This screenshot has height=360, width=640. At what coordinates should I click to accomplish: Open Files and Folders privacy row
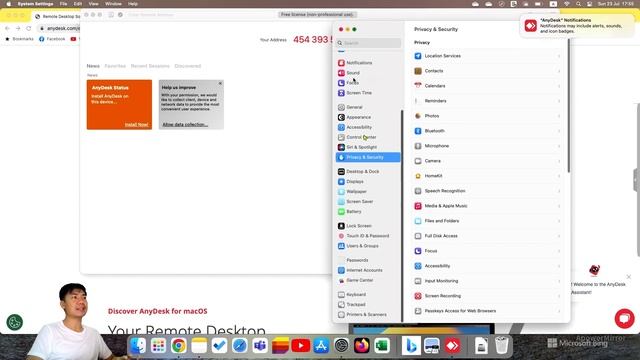(x=487, y=221)
